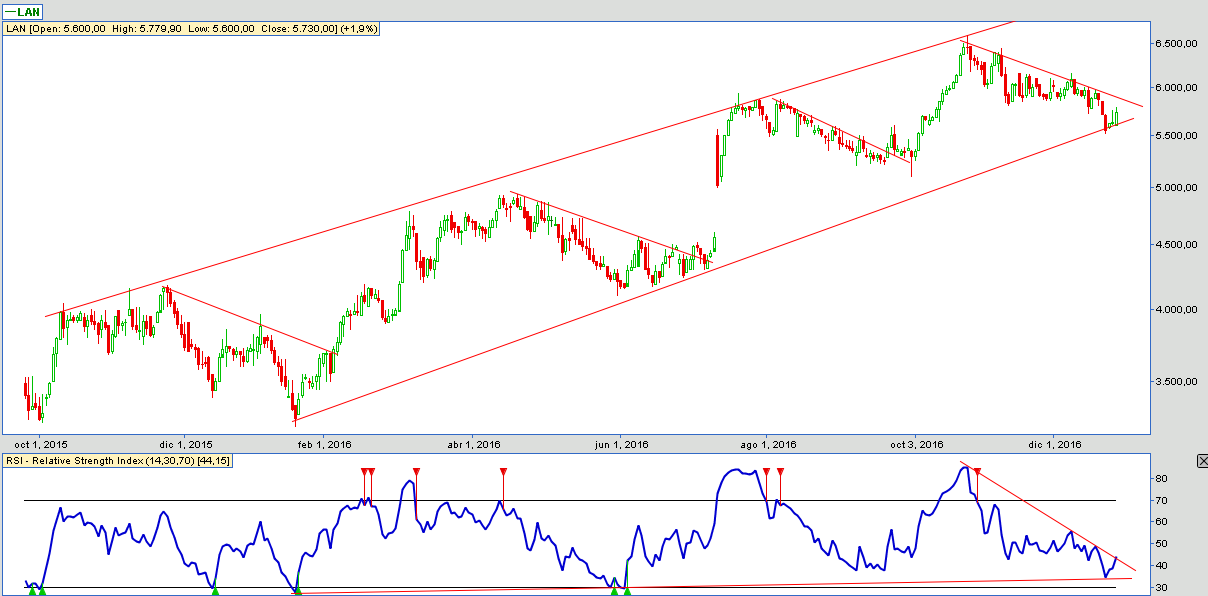This screenshot has height=596, width=1208.
Task: Click the 5.000,00 price axis label
Action: (1177, 187)
